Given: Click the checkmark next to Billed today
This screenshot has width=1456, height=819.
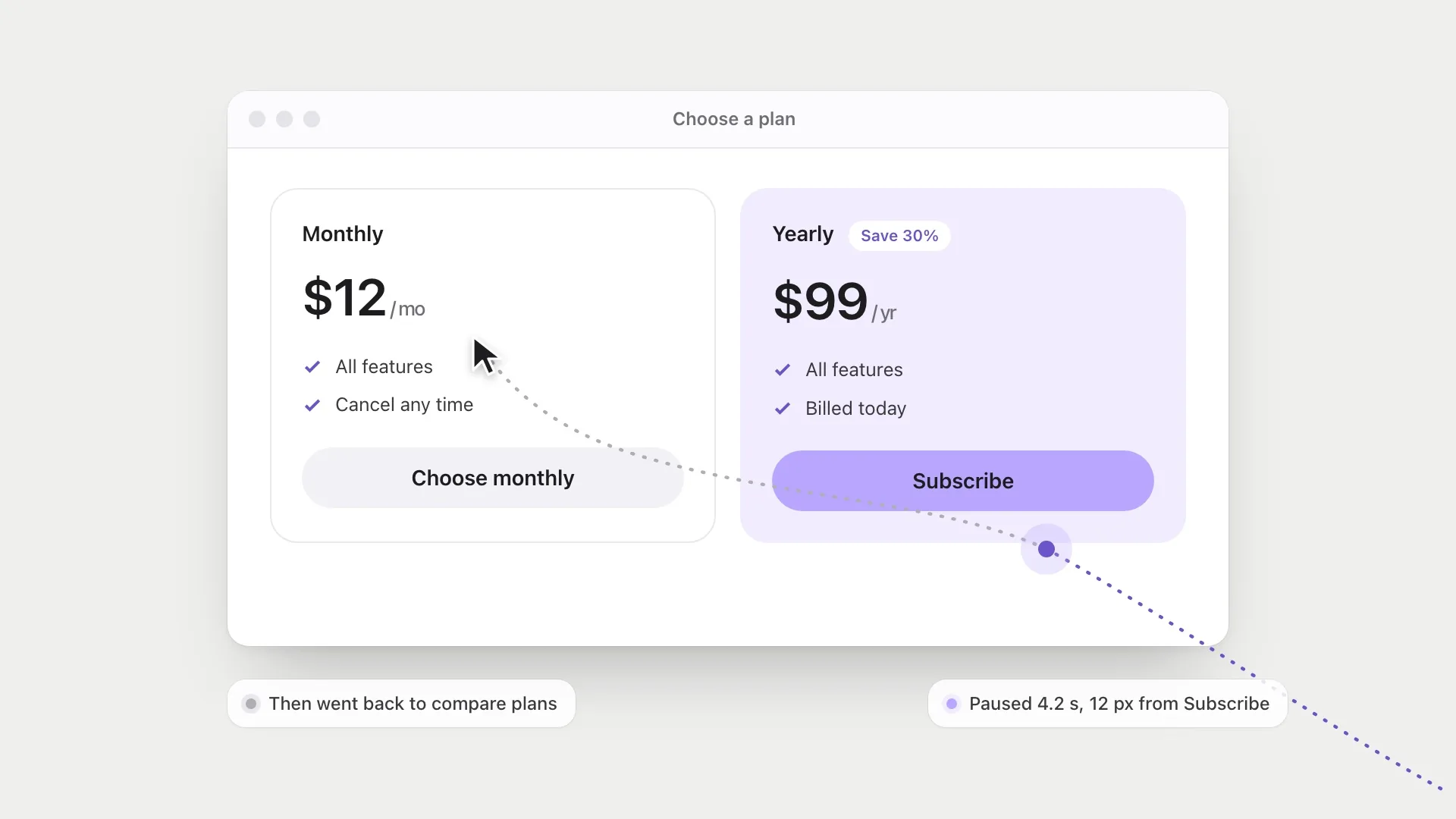Looking at the screenshot, I should pyautogui.click(x=783, y=409).
